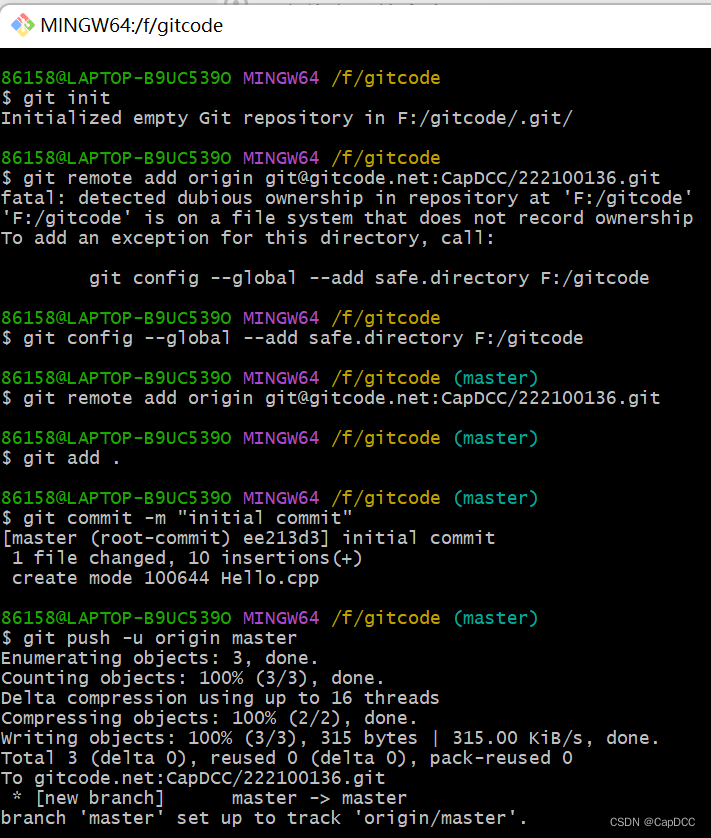Click 'Writing objects: 100% (3/3), 315 bytes' line
Image resolution: width=711 pixels, height=838 pixels.
(x=330, y=738)
